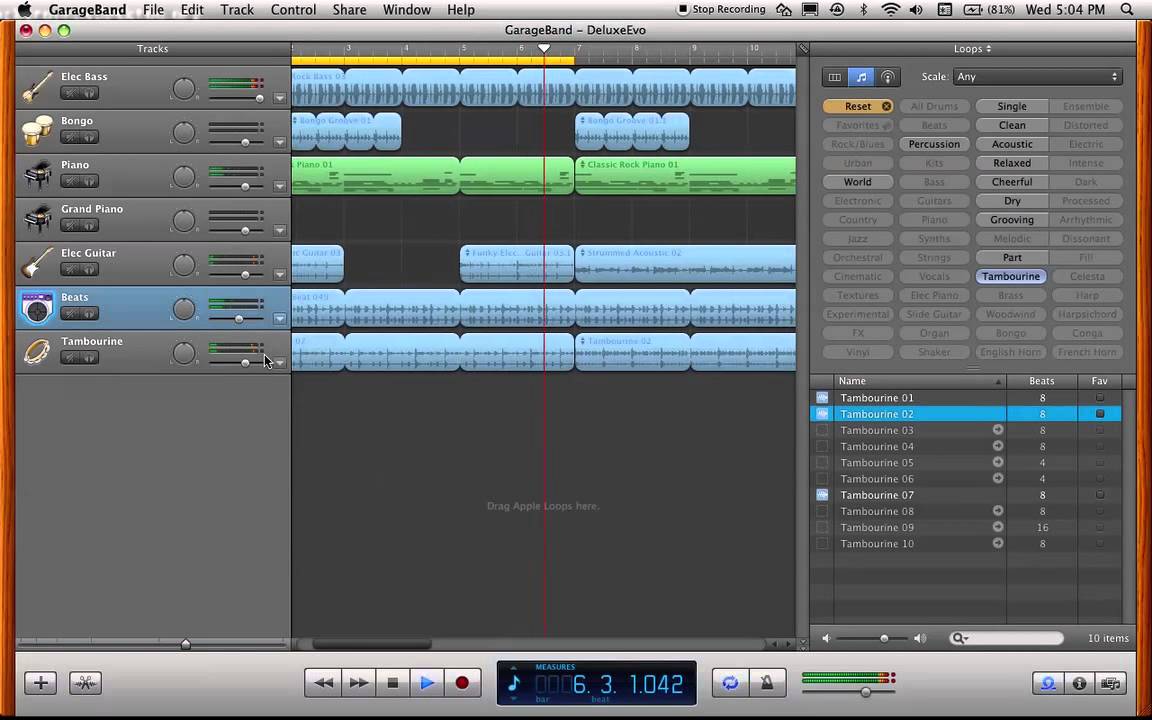Image resolution: width=1152 pixels, height=720 pixels.
Task: Open the Track menu
Action: (237, 10)
